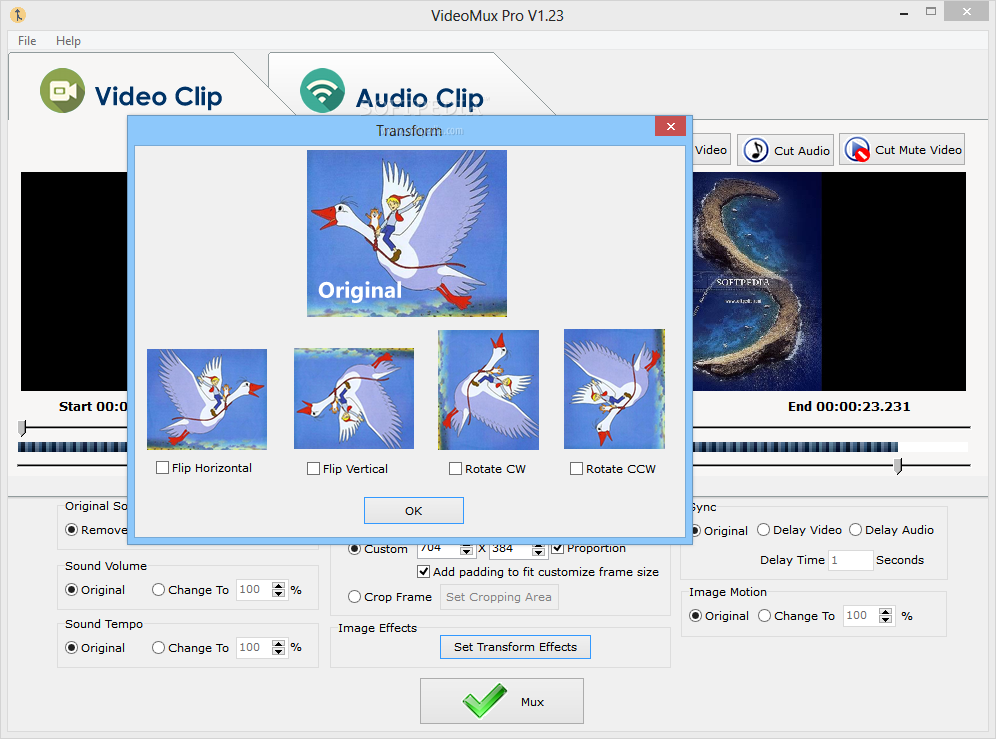Open the File menu
The height and width of the screenshot is (739, 996).
pos(27,41)
